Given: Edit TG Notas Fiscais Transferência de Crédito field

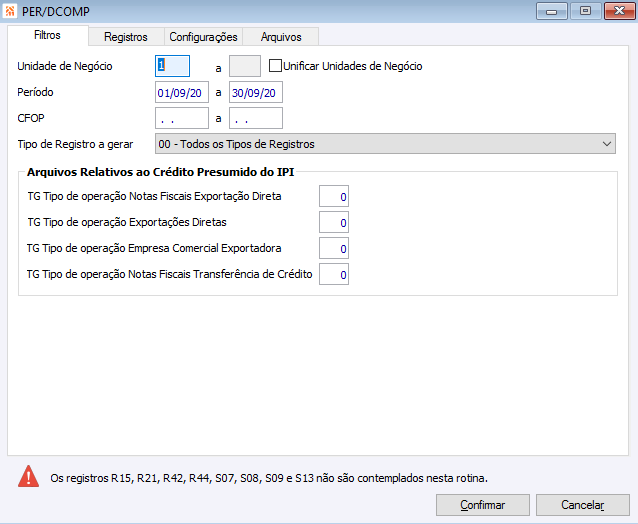Looking at the screenshot, I should [334, 274].
